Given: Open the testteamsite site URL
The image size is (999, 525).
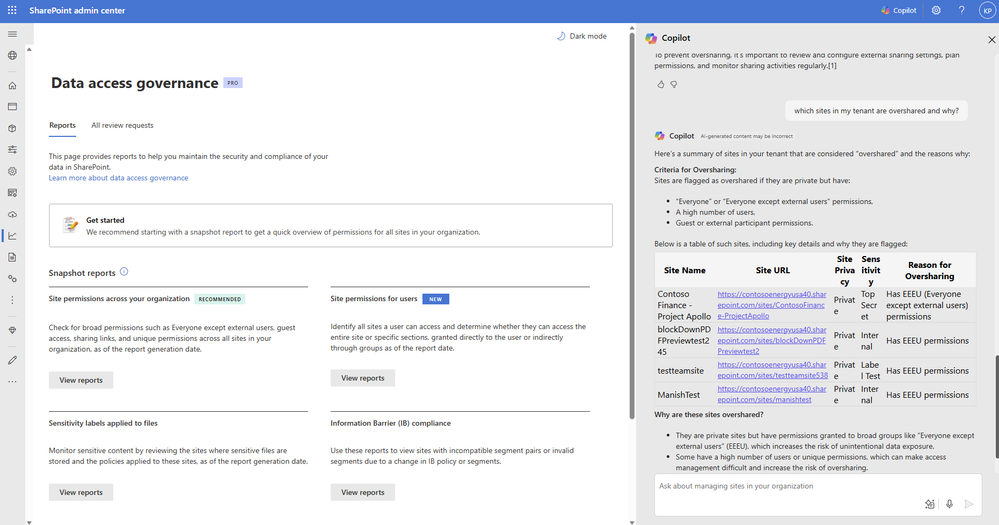Looking at the screenshot, I should coord(772,370).
